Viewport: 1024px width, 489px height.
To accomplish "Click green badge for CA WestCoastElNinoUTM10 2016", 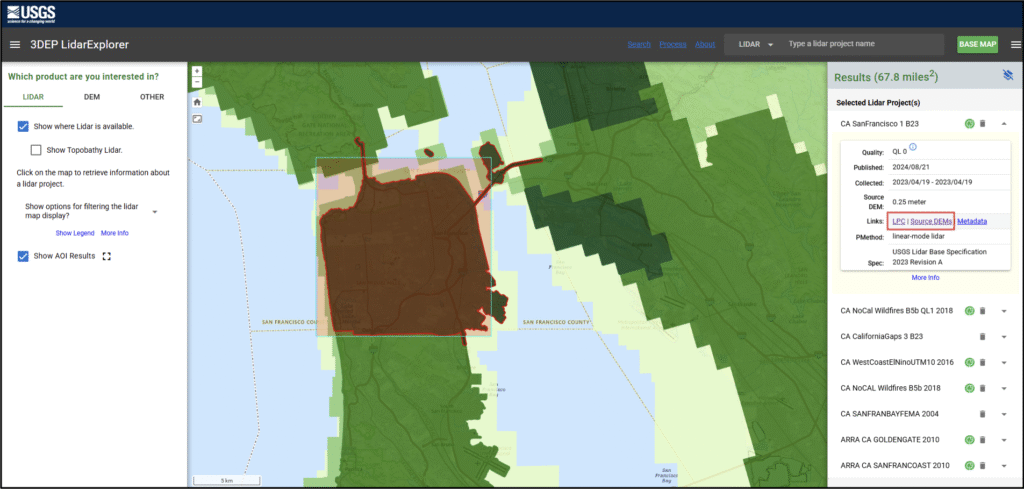I will 969,362.
